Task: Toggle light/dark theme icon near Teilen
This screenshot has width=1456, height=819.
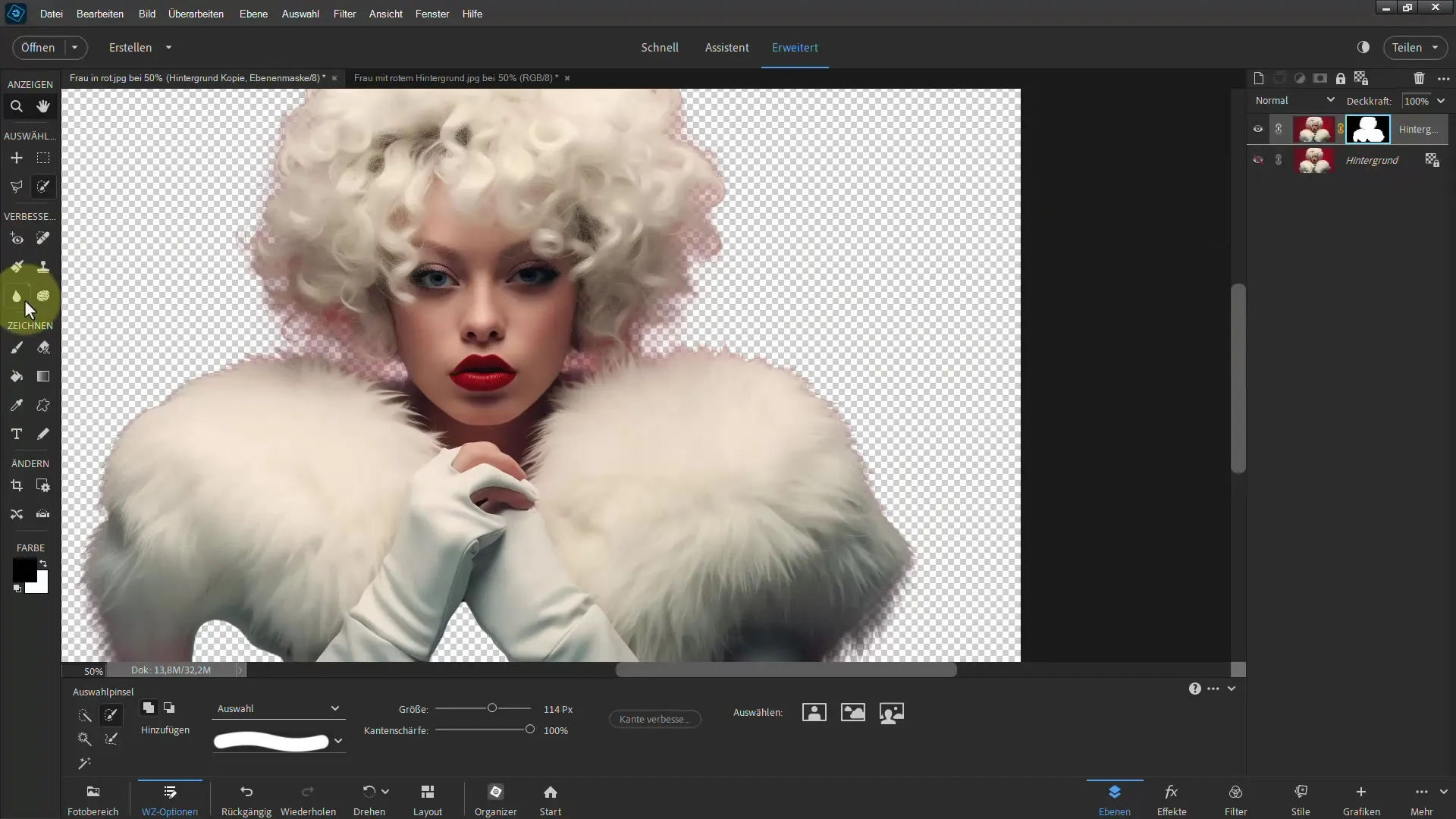Action: coord(1363,47)
